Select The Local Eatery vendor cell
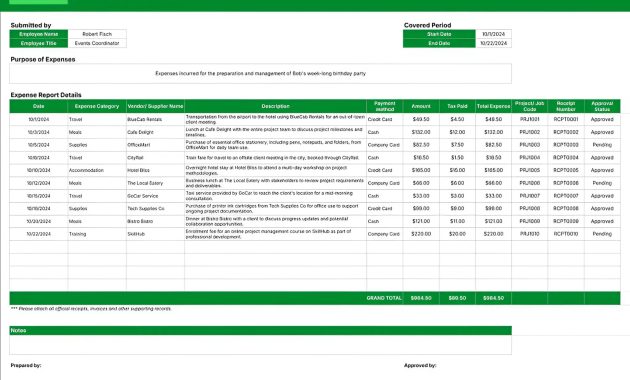Screen dimensions: 630x380 pos(155,183)
